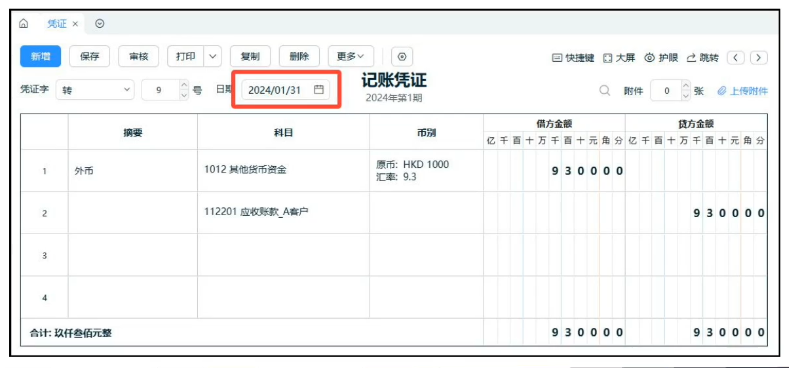Click the search magnifier icon

tap(605, 91)
